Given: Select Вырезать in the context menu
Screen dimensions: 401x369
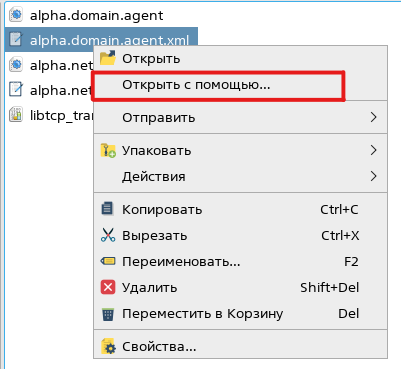Looking at the screenshot, I should pyautogui.click(x=240, y=236).
